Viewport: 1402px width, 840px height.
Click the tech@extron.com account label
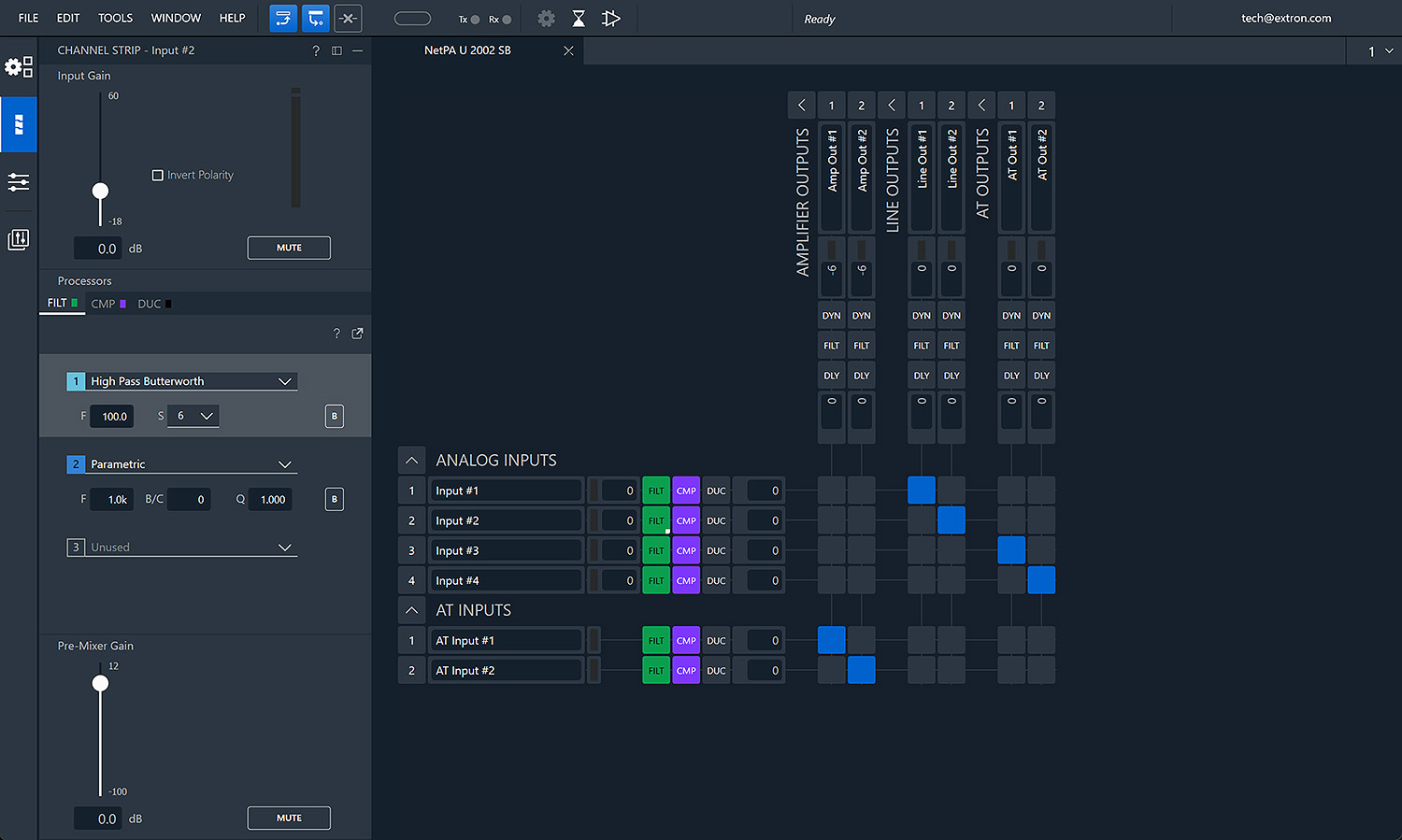pyautogui.click(x=1286, y=18)
